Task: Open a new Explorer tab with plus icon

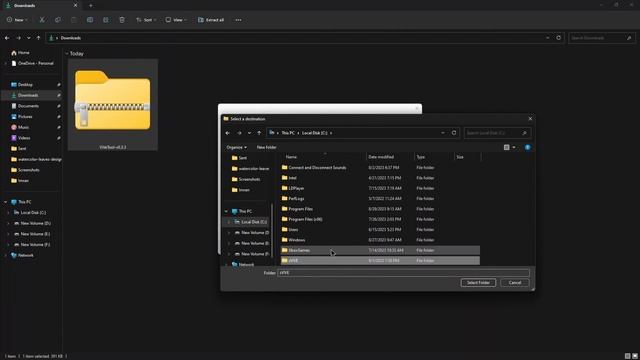Action: click(x=91, y=6)
